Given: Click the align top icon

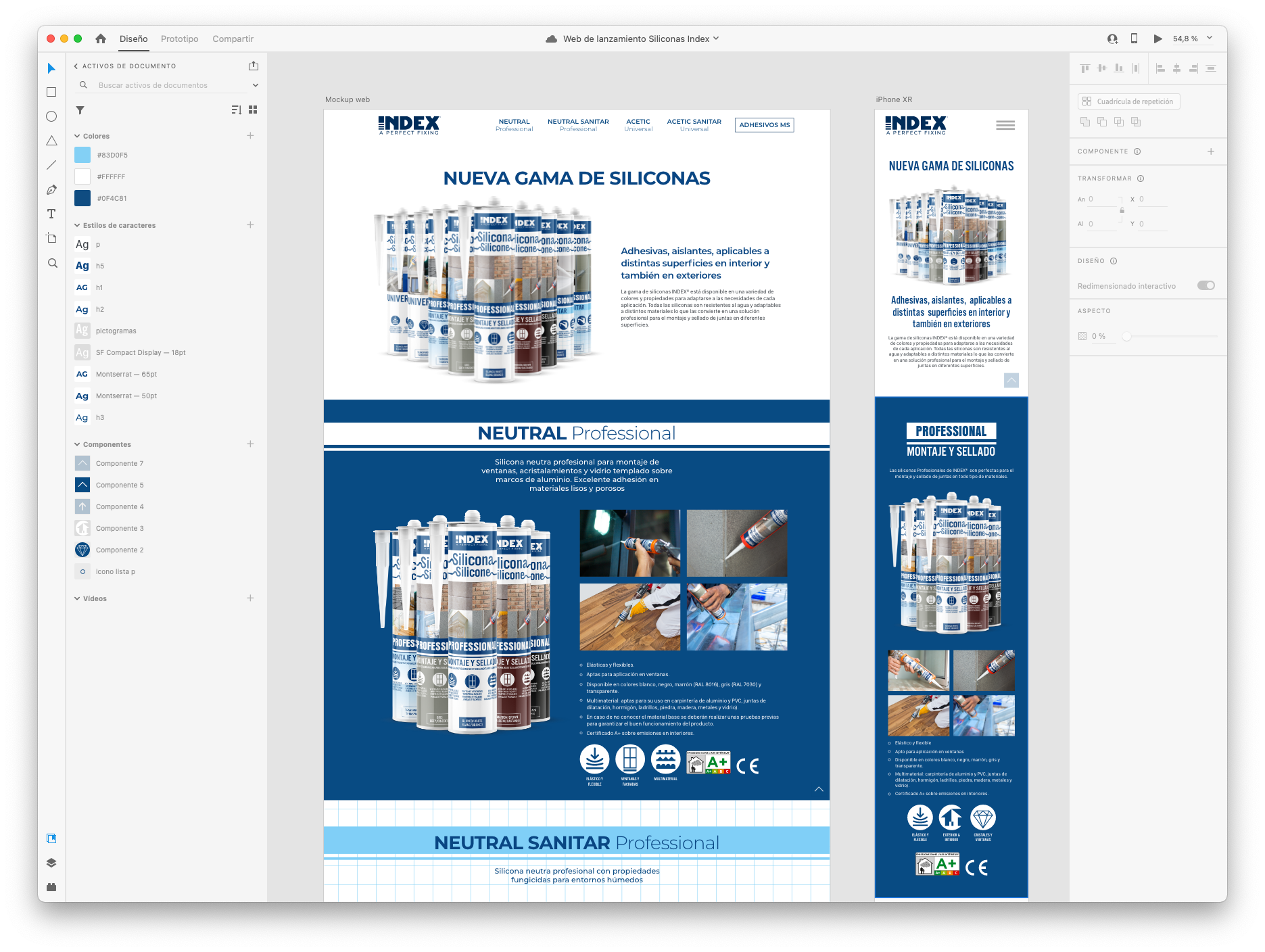Looking at the screenshot, I should click(x=1085, y=68).
